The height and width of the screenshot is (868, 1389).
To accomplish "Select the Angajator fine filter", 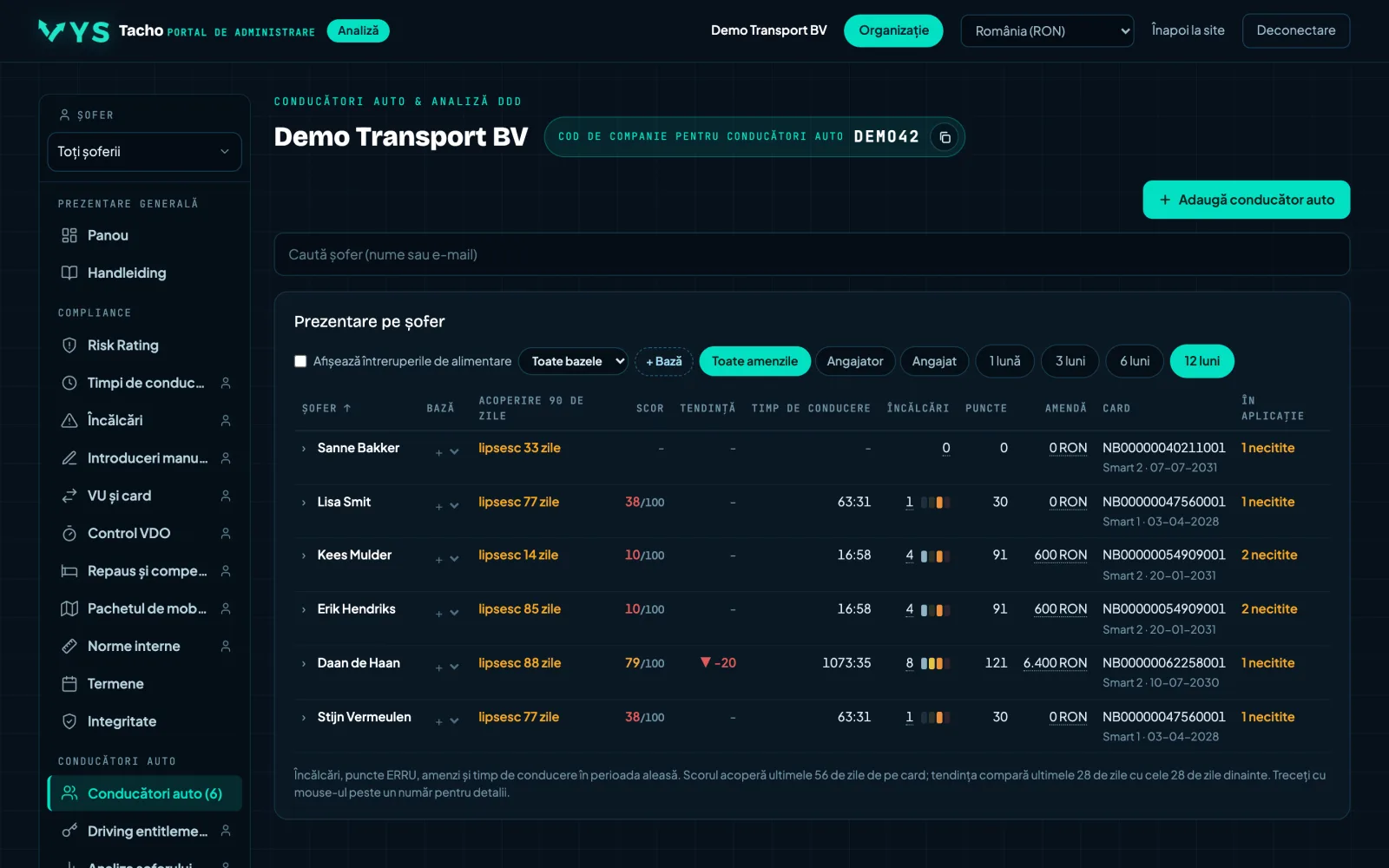I will coord(854,361).
